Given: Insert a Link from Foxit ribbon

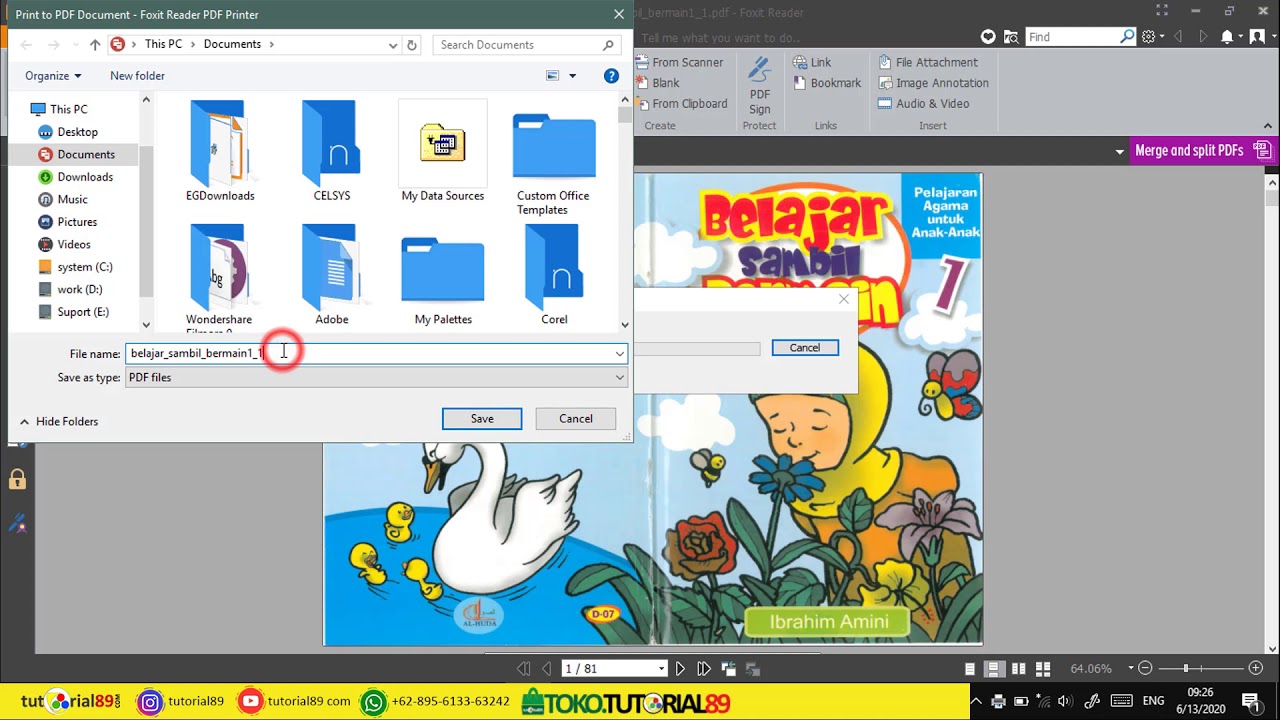Looking at the screenshot, I should pyautogui.click(x=812, y=62).
